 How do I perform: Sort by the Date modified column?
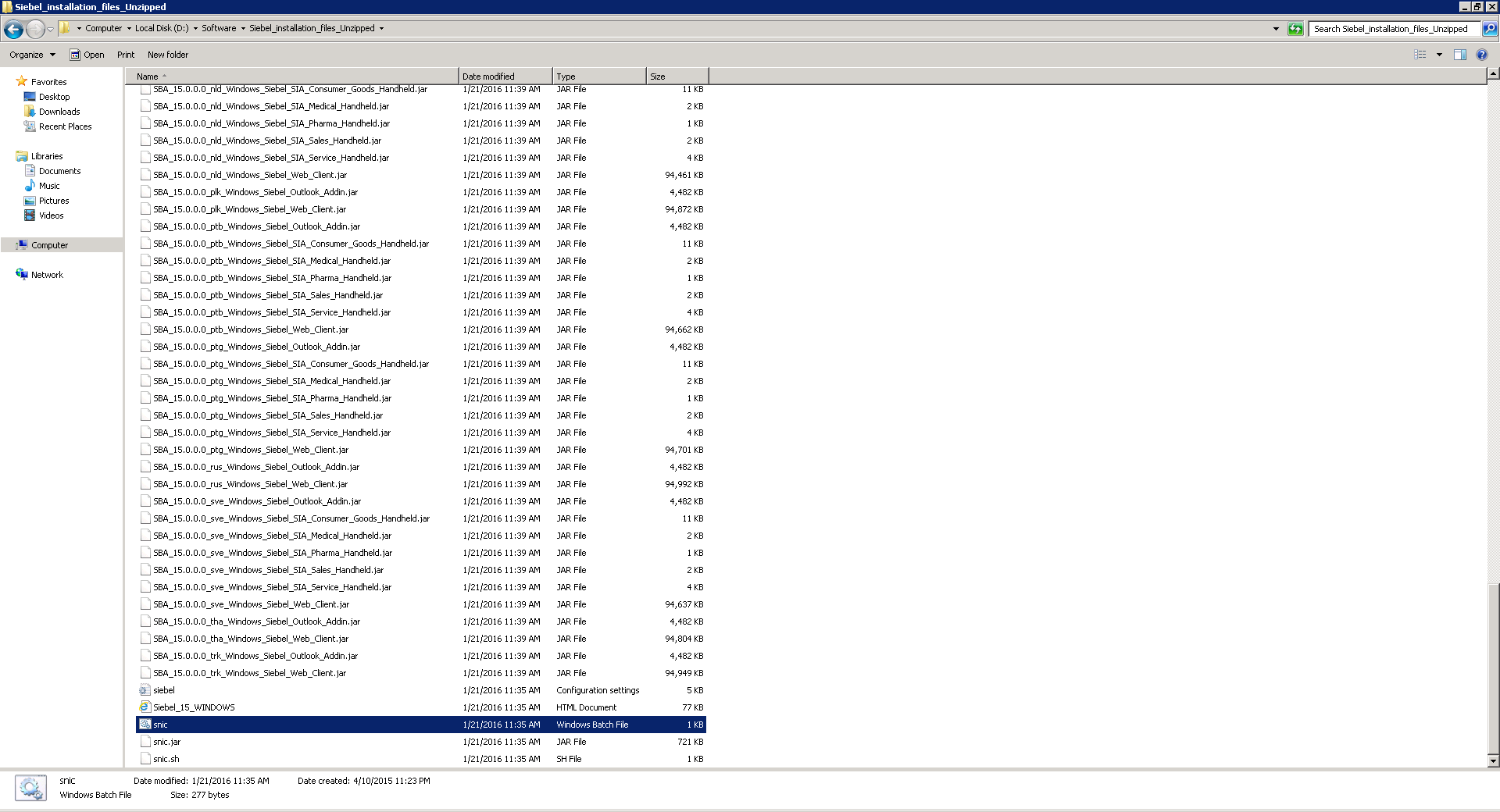[x=505, y=77]
